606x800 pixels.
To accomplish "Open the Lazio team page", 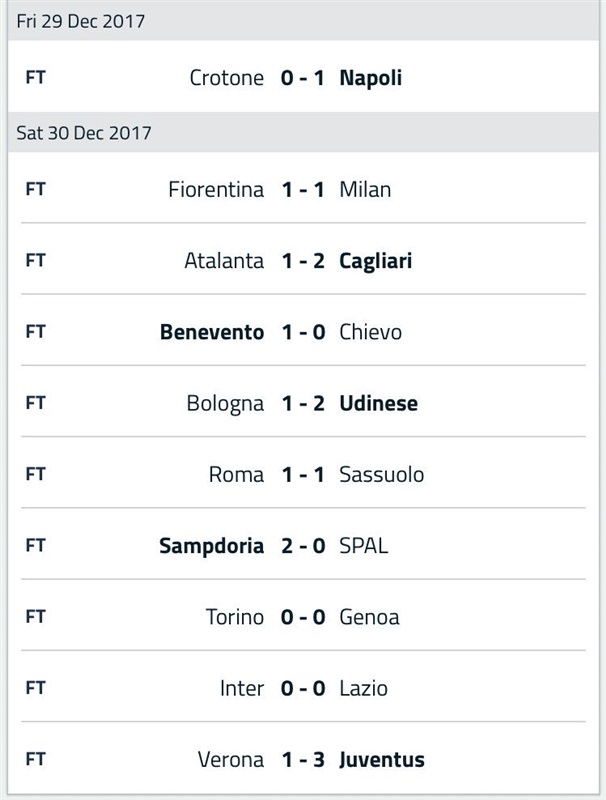I will tap(364, 689).
